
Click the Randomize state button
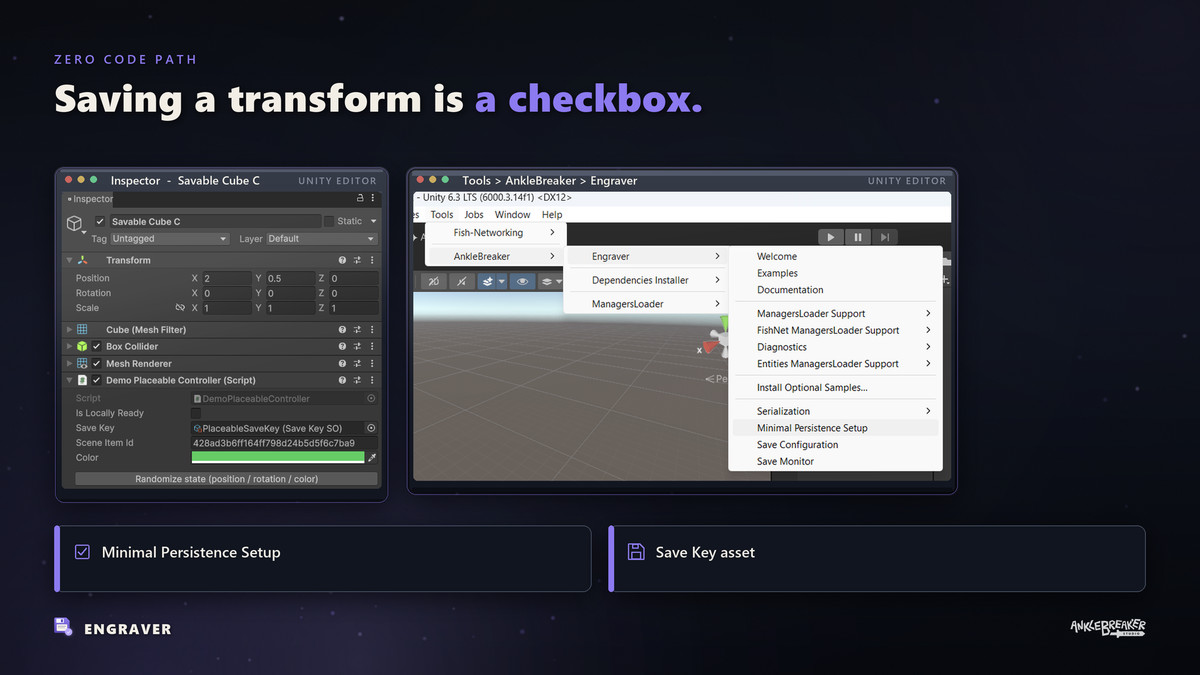pyautogui.click(x=226, y=479)
